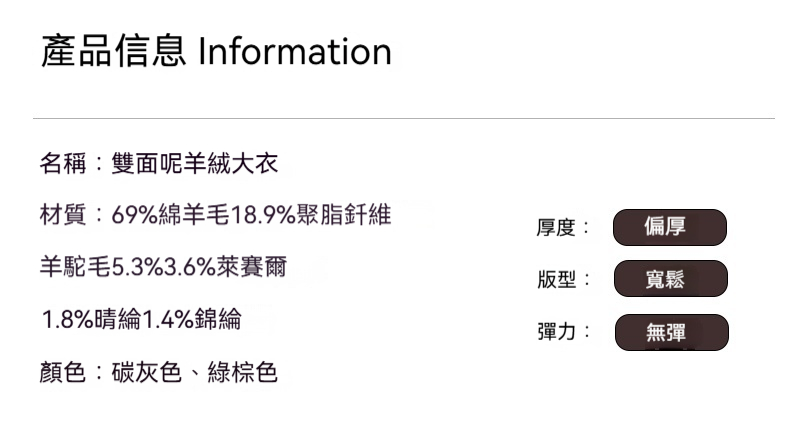Select the 綠棕色 color option text

242,374
